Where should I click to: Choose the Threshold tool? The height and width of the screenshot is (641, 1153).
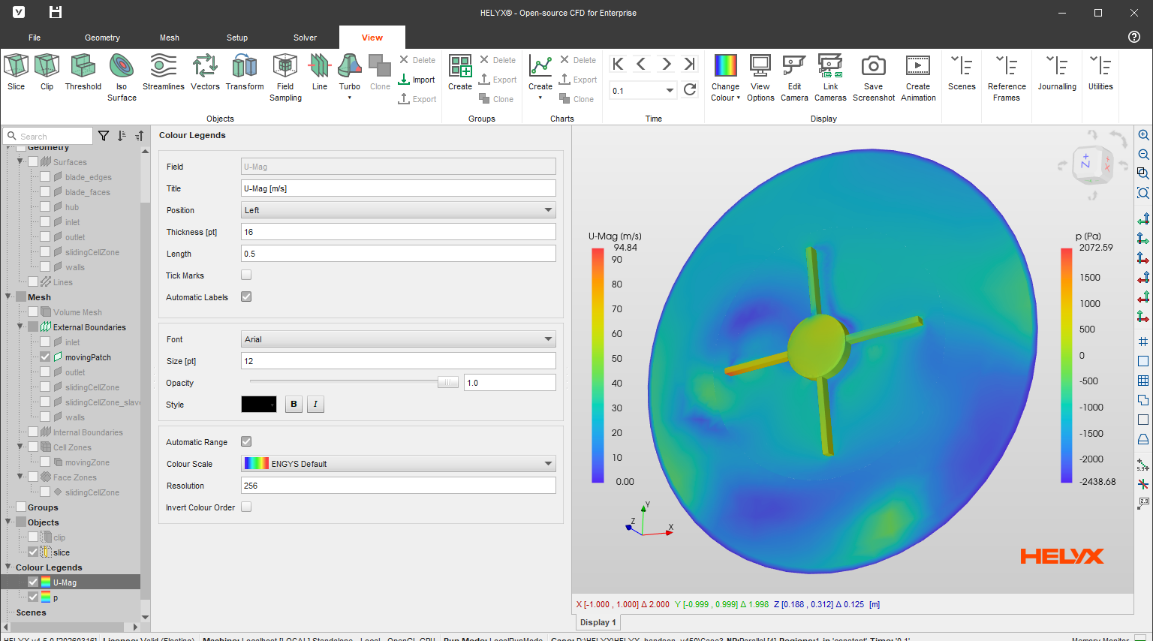click(83, 72)
